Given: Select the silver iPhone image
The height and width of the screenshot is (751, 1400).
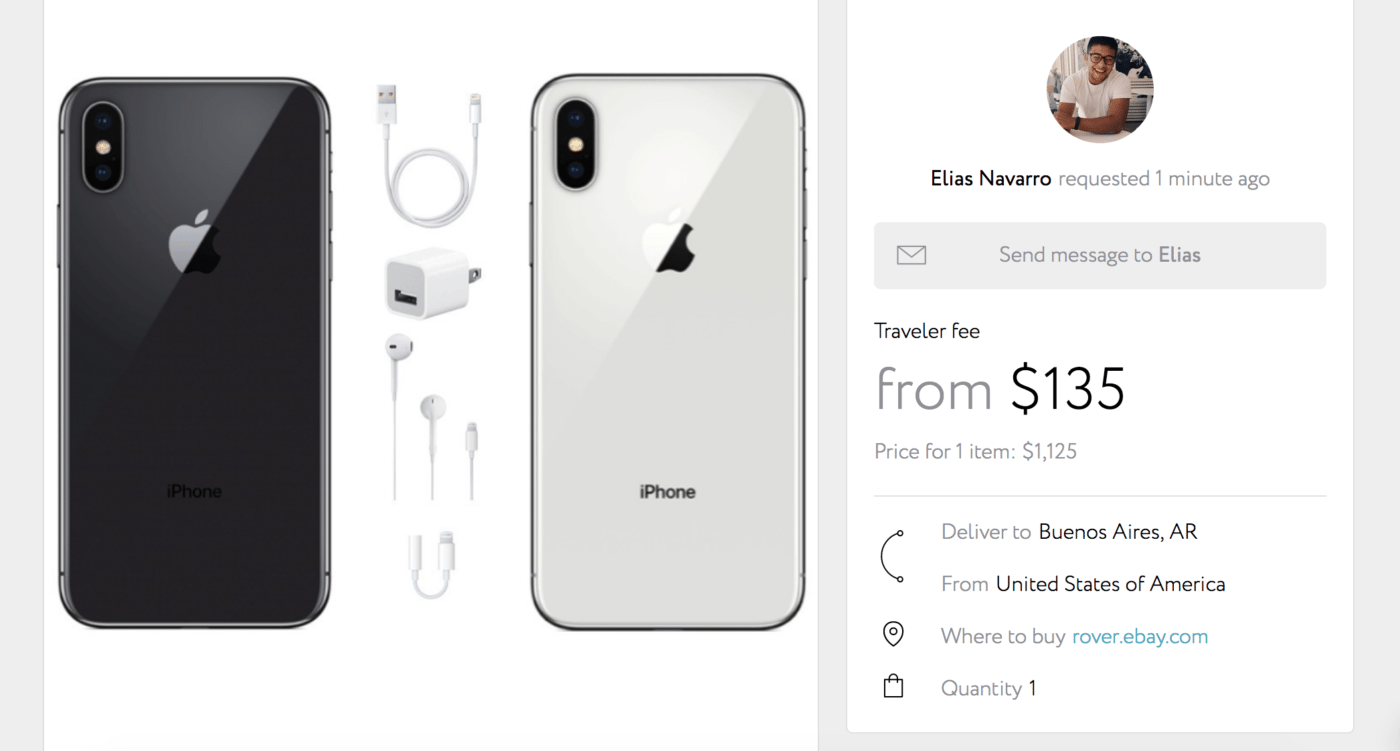Looking at the screenshot, I should tap(668, 353).
